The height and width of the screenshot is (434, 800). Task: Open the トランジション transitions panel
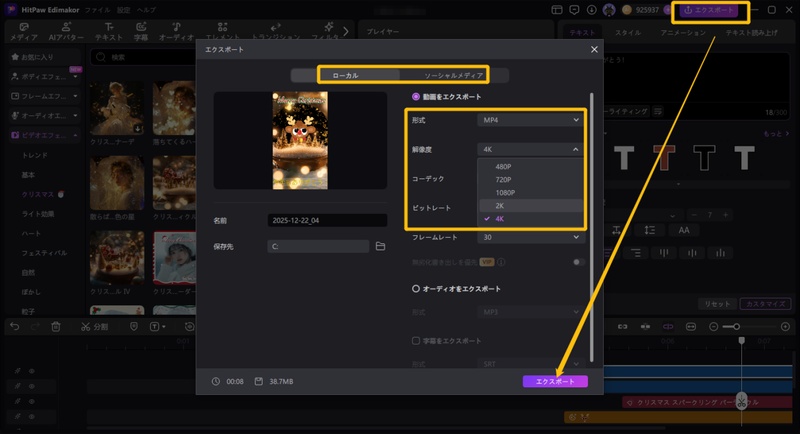276,32
